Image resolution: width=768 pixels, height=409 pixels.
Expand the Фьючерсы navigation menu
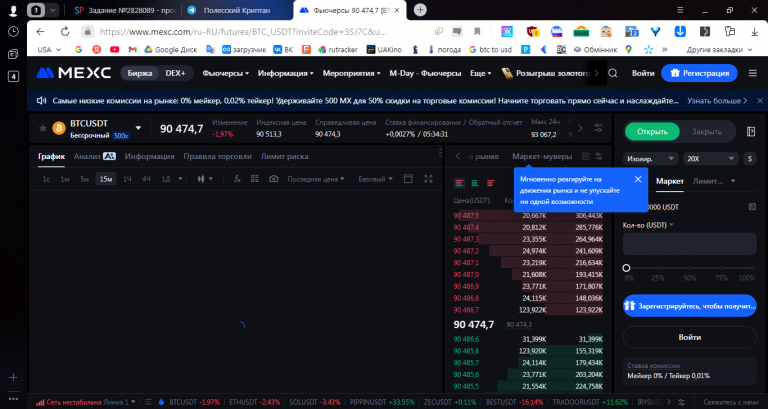point(226,73)
